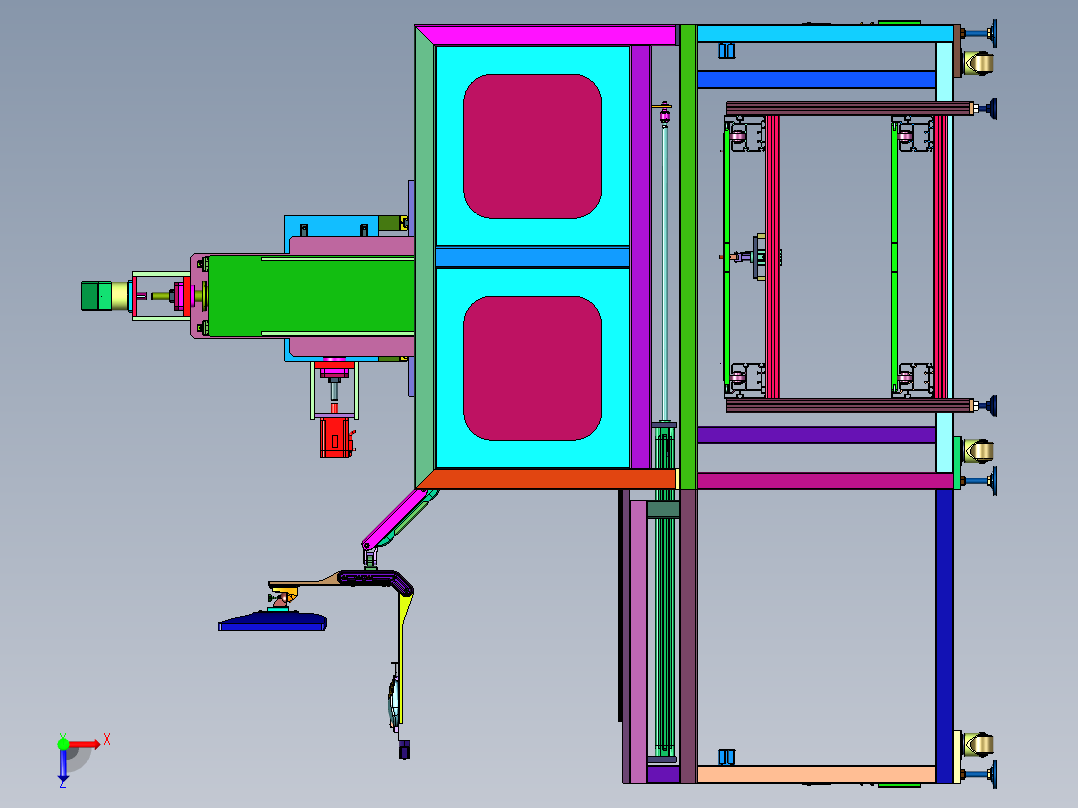Pick the tall bright green column beside cabinet
Viewport: 1078px width, 808px height.
[688, 256]
